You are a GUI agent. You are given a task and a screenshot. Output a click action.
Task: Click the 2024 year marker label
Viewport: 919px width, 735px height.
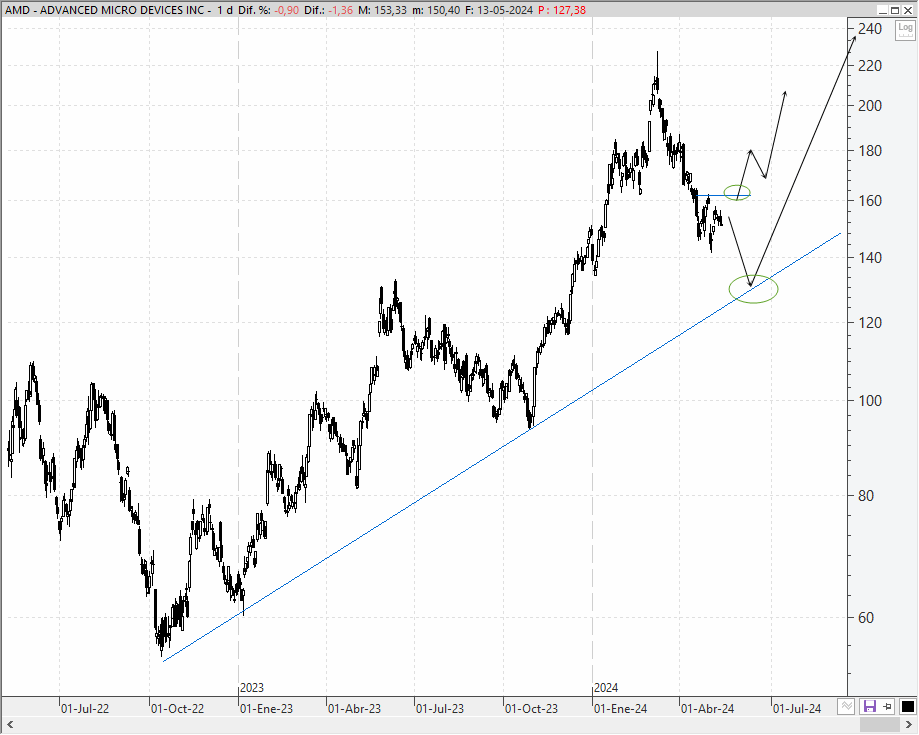[606, 688]
